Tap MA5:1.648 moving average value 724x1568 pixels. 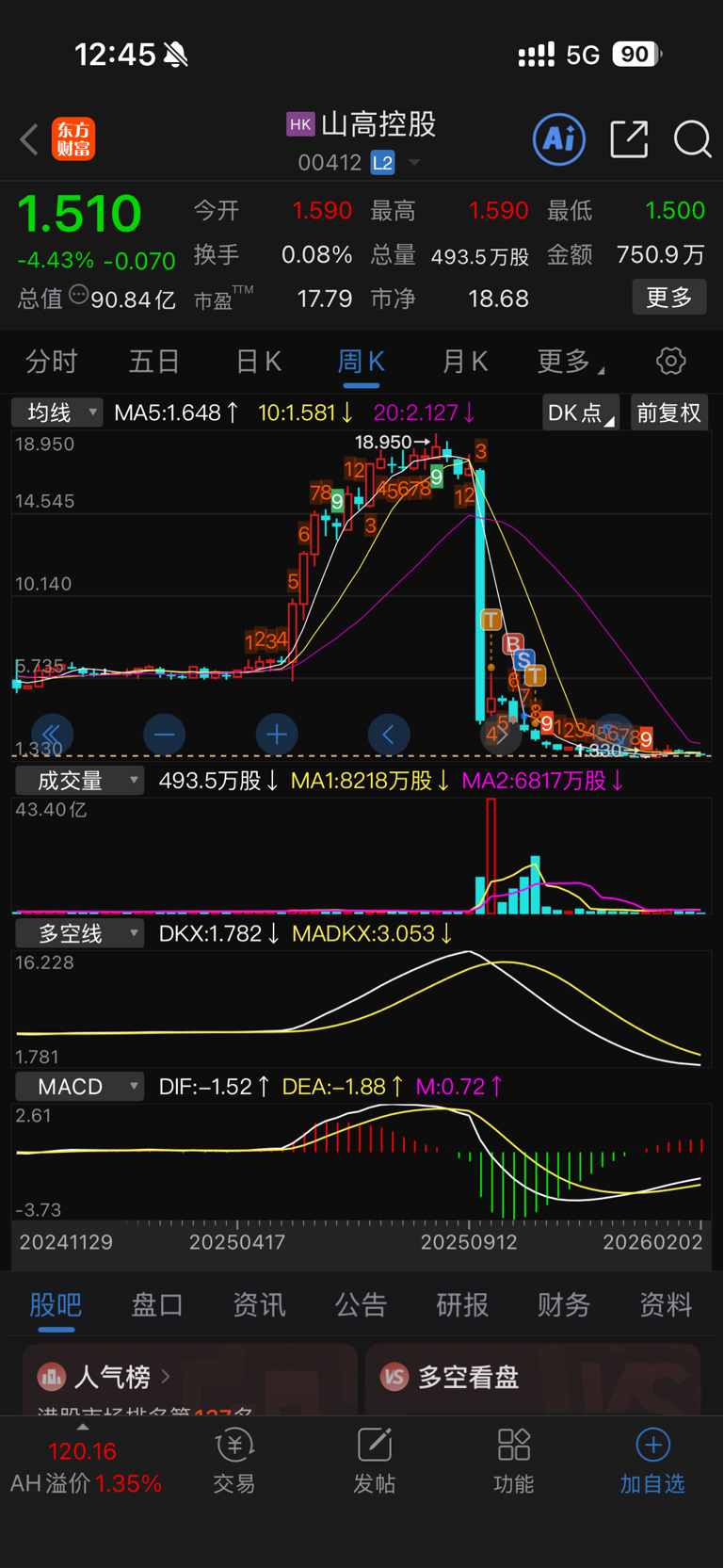coord(176,412)
